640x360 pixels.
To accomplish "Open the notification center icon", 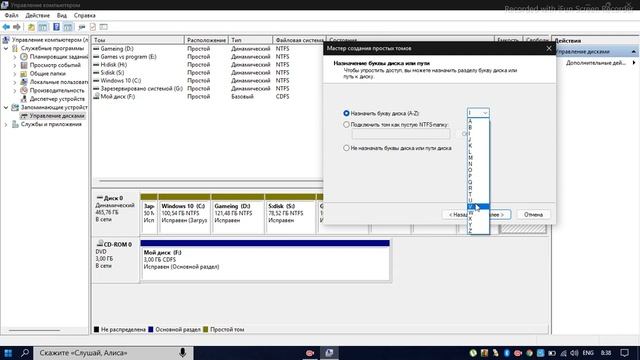I will point(624,353).
